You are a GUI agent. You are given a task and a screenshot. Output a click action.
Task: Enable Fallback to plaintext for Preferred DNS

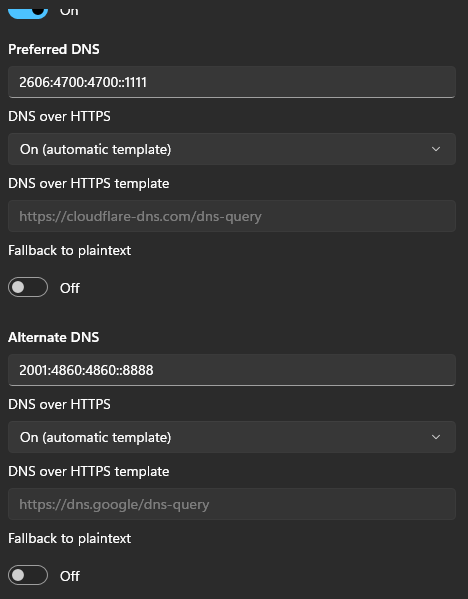(x=28, y=287)
